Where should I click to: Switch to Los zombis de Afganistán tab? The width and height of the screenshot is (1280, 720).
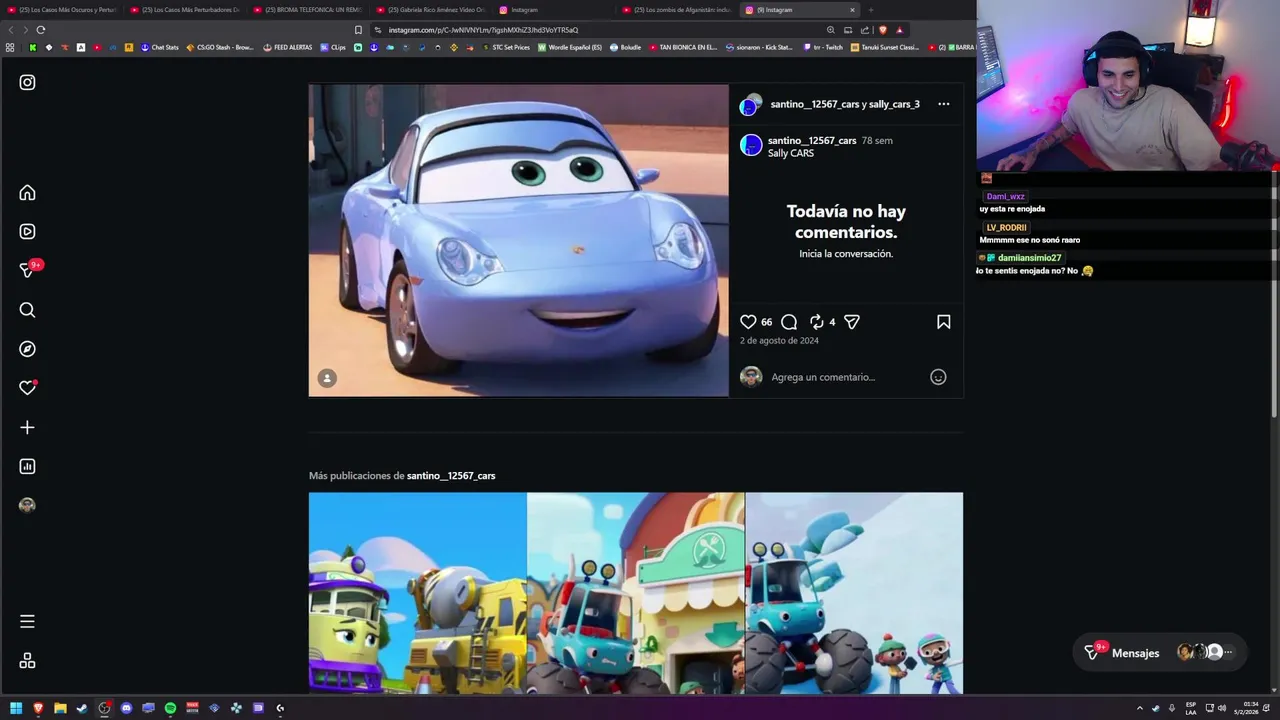(677, 10)
